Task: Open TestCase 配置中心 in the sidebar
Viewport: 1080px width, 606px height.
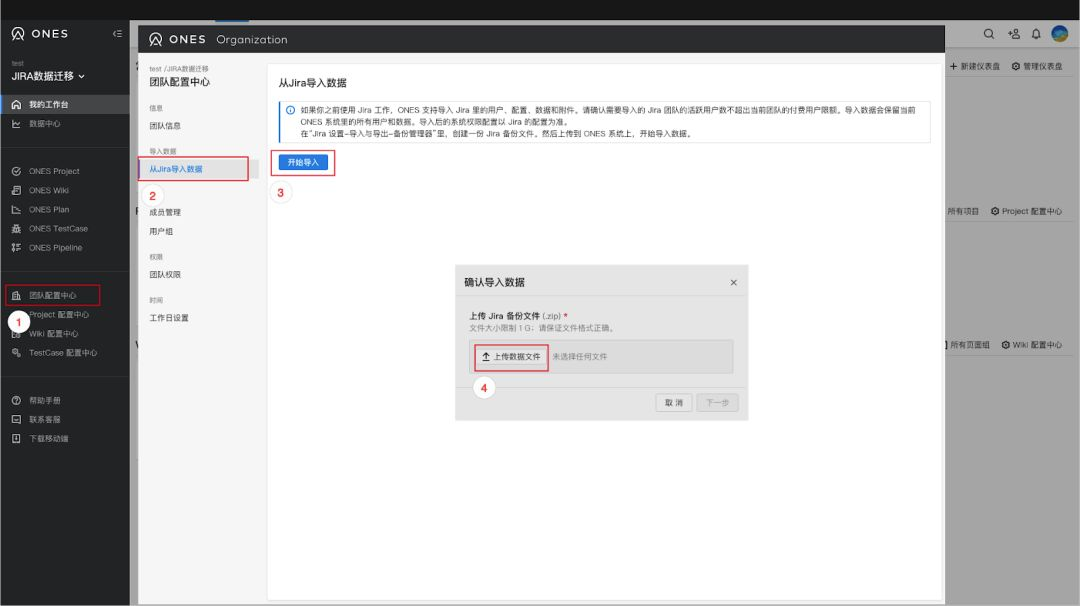Action: (65, 353)
